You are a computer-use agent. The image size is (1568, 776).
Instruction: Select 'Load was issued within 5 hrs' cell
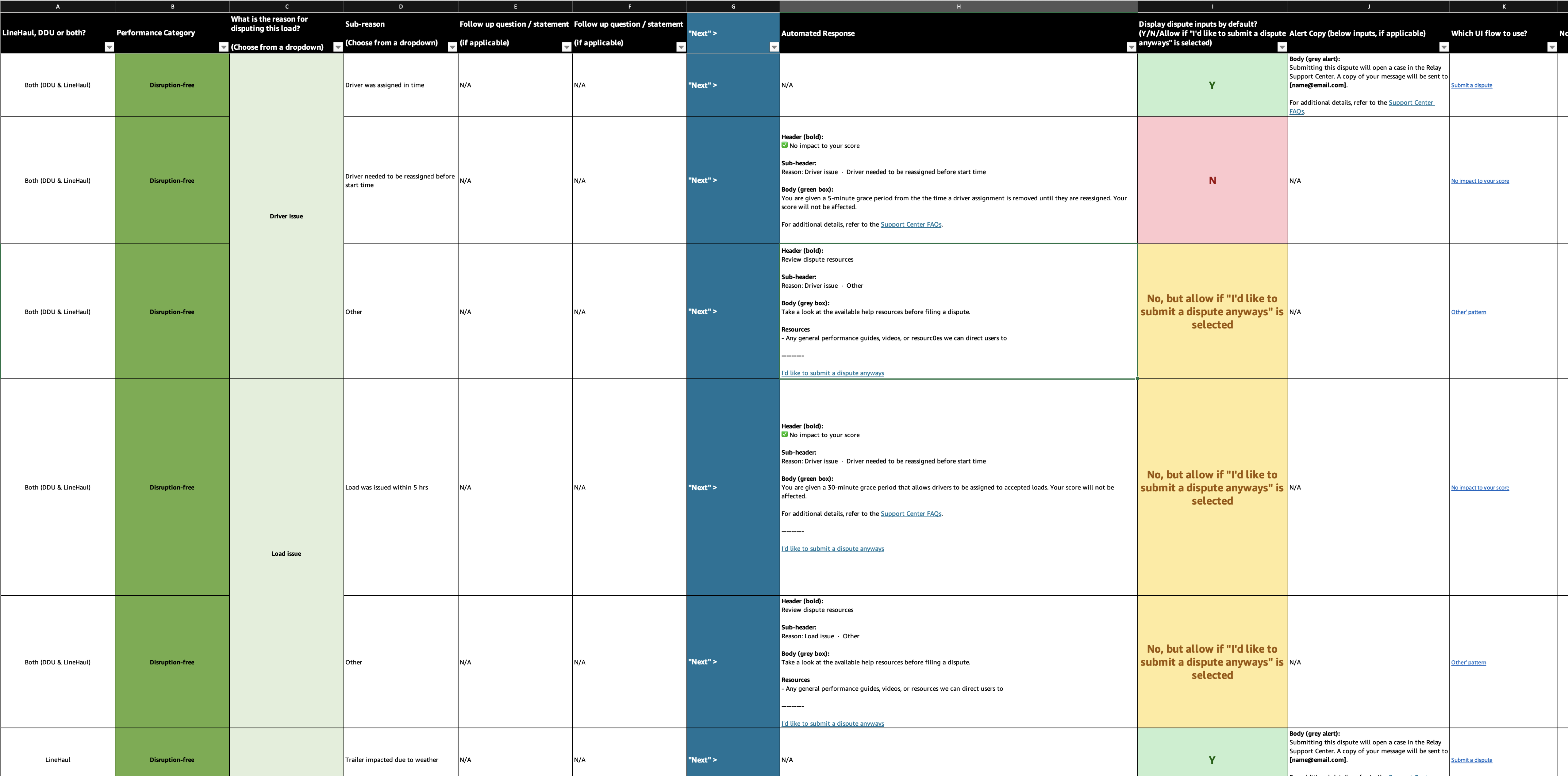401,487
